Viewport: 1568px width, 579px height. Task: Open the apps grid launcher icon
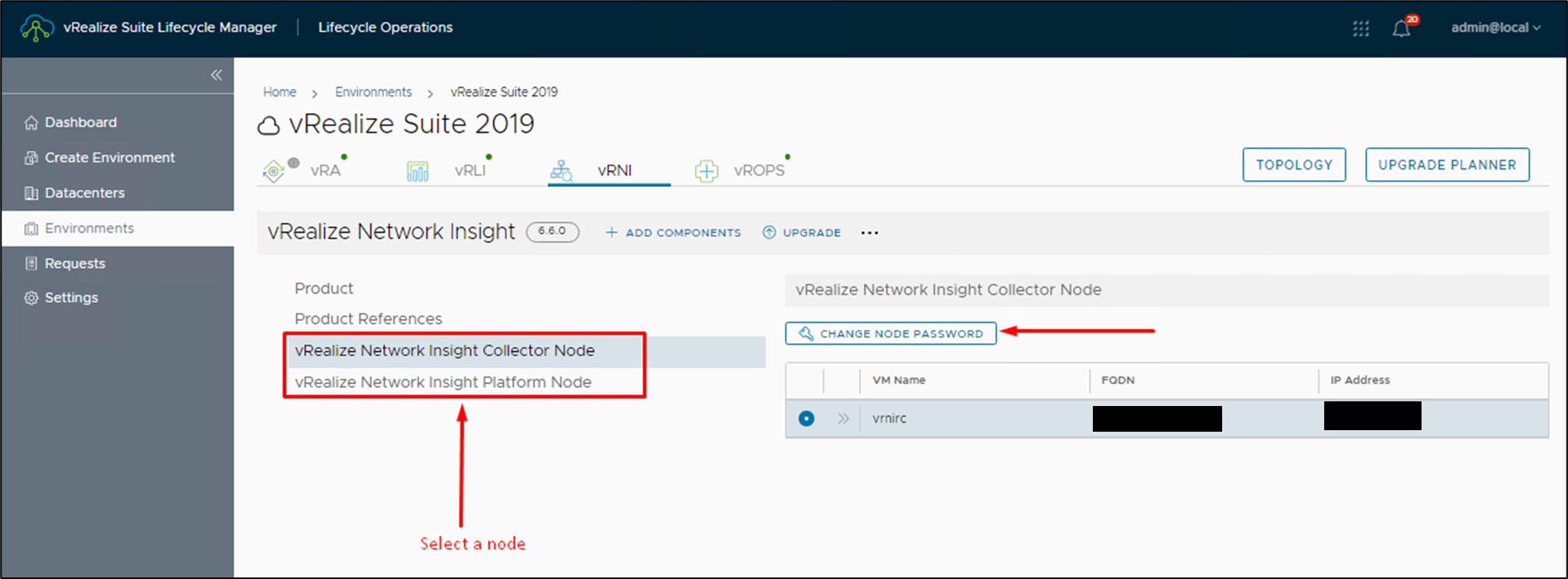pos(1361,29)
